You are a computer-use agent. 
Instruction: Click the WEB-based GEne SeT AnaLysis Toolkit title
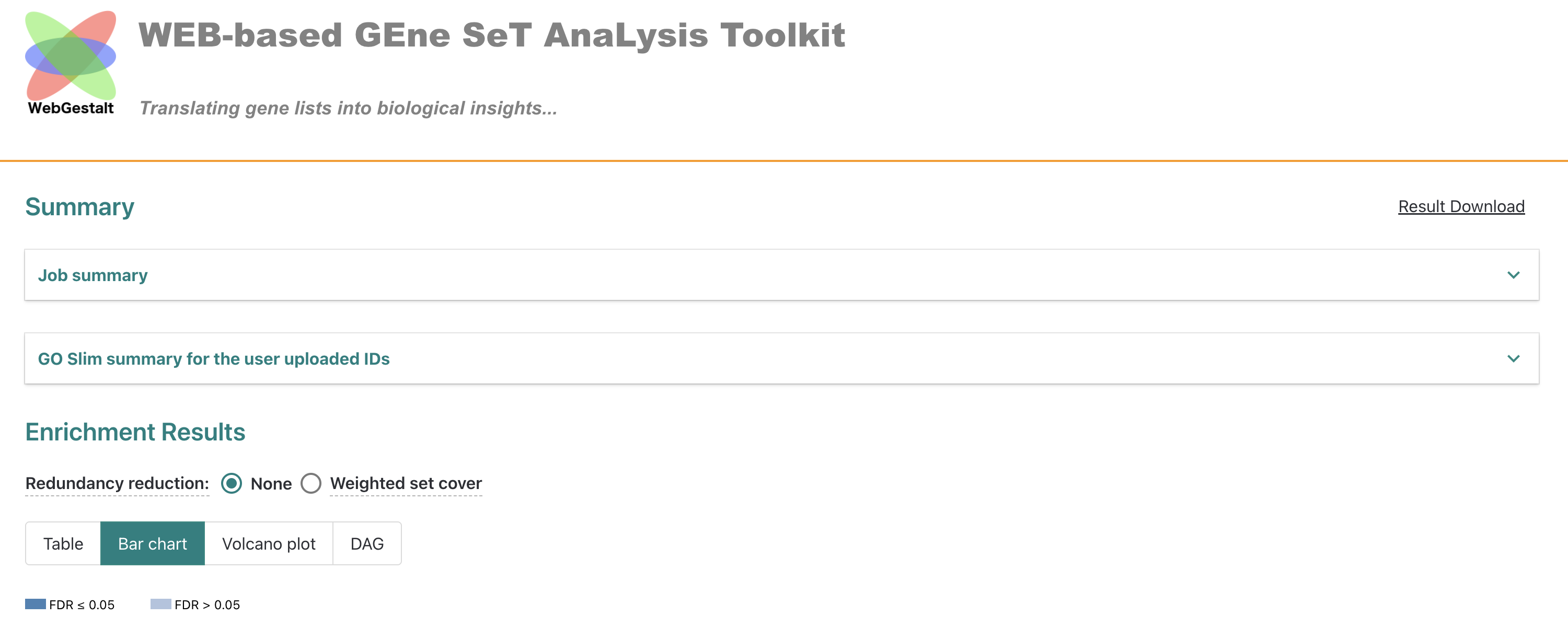click(x=492, y=36)
